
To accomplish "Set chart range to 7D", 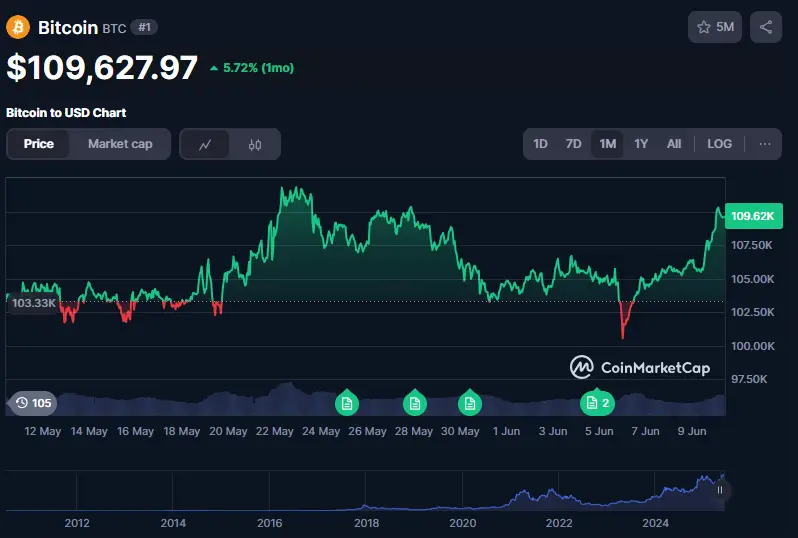I will pyautogui.click(x=574, y=144).
